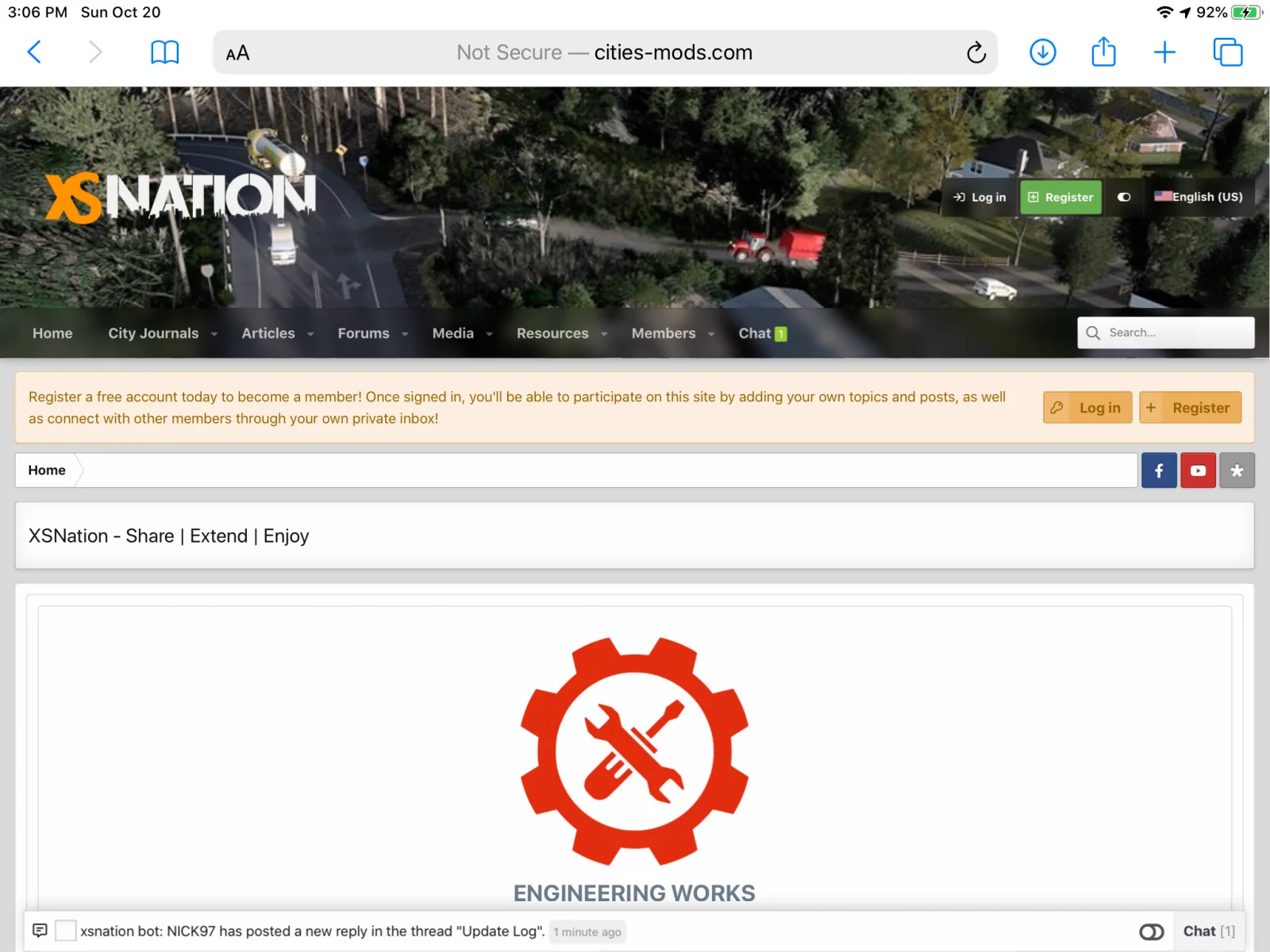Open the Resources nav item
This screenshot has width=1270, height=952.
coord(552,333)
